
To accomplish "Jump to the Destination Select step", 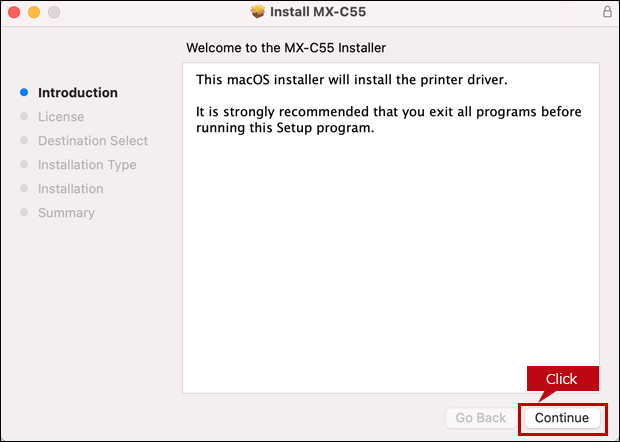I will point(92,141).
